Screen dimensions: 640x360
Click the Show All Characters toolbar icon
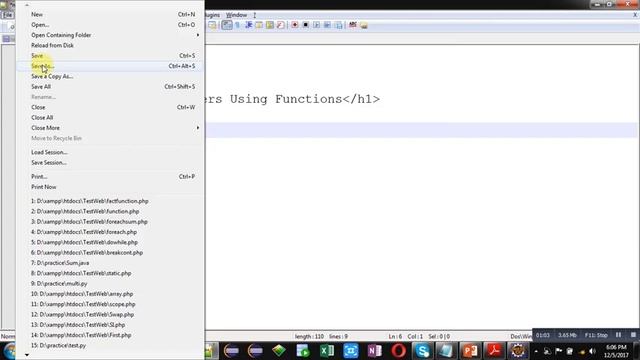tap(238, 25)
